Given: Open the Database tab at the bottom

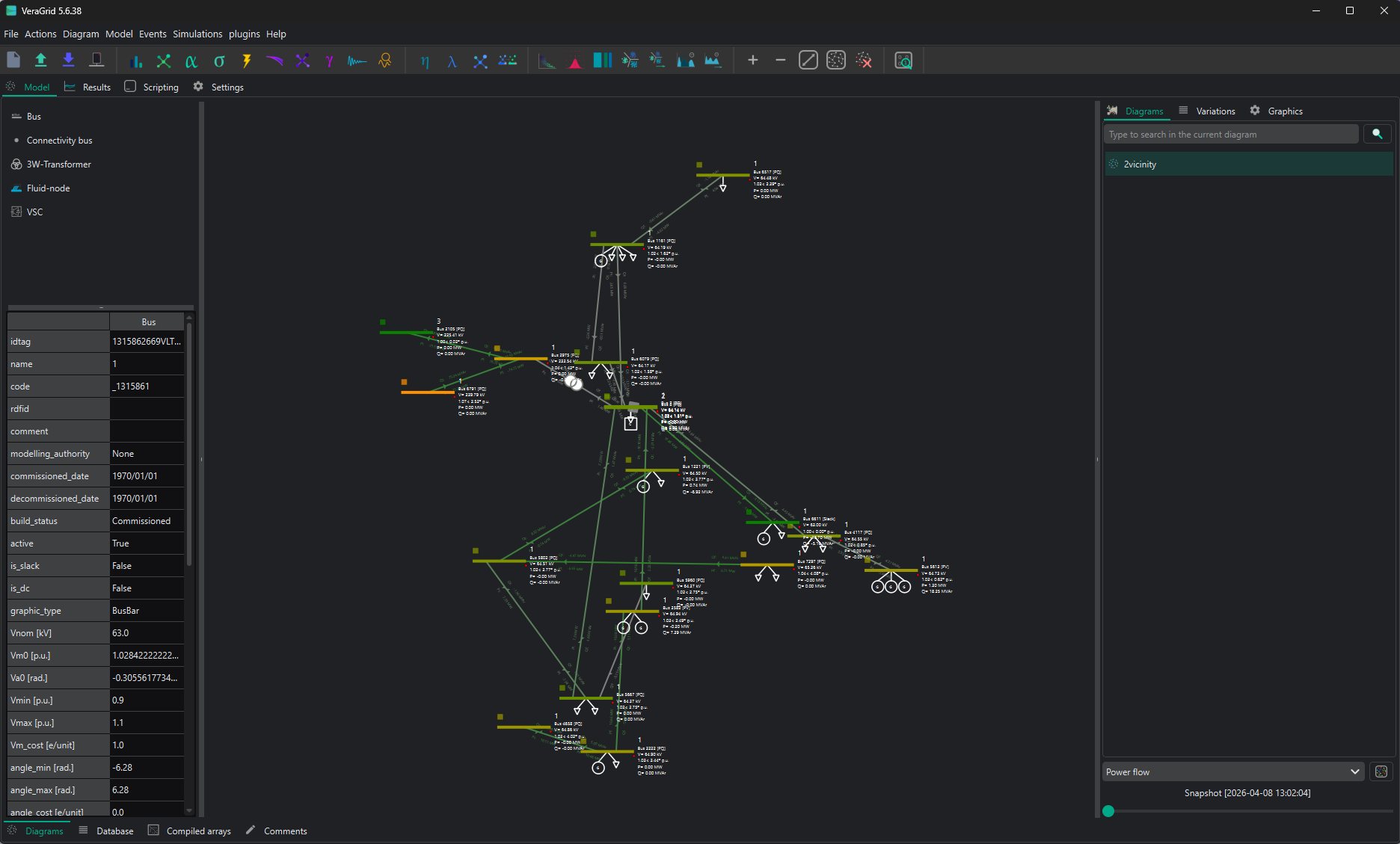Looking at the screenshot, I should (115, 831).
